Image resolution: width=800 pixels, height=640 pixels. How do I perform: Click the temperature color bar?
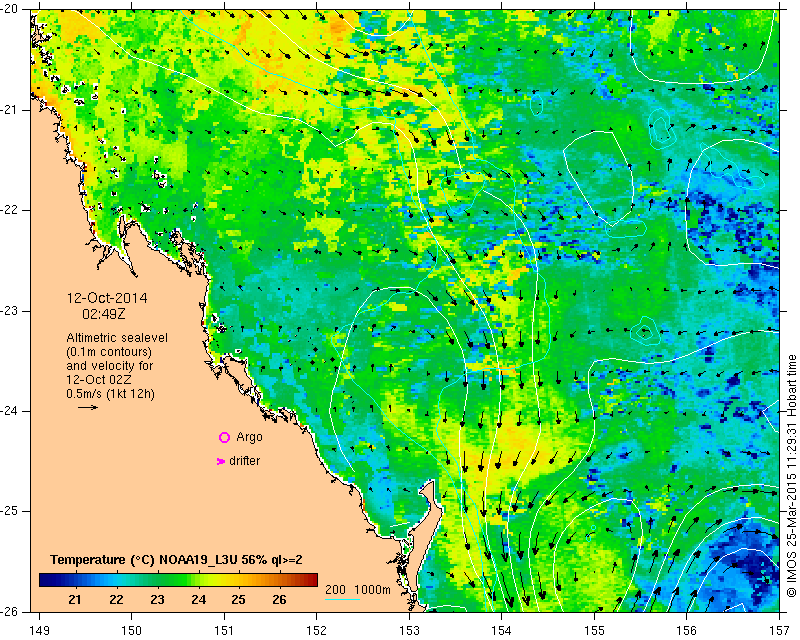click(178, 579)
